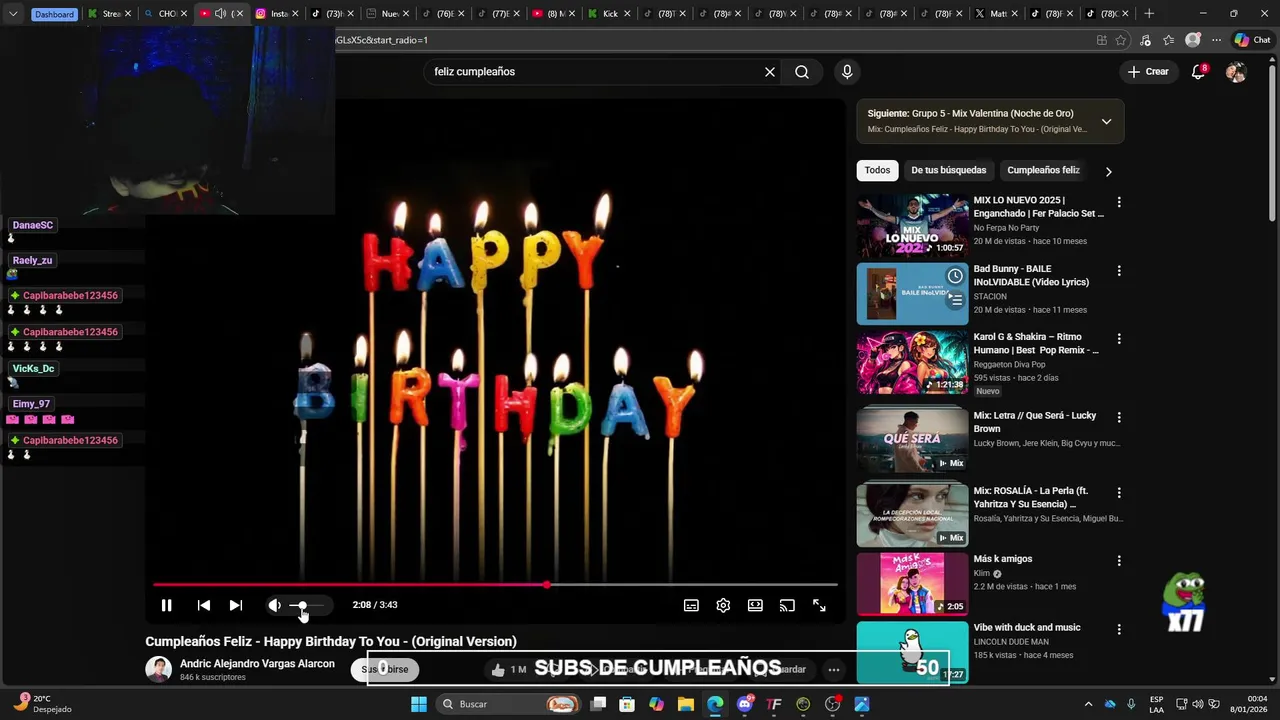Pause the video with the pause button
1280x720 pixels.
click(167, 605)
